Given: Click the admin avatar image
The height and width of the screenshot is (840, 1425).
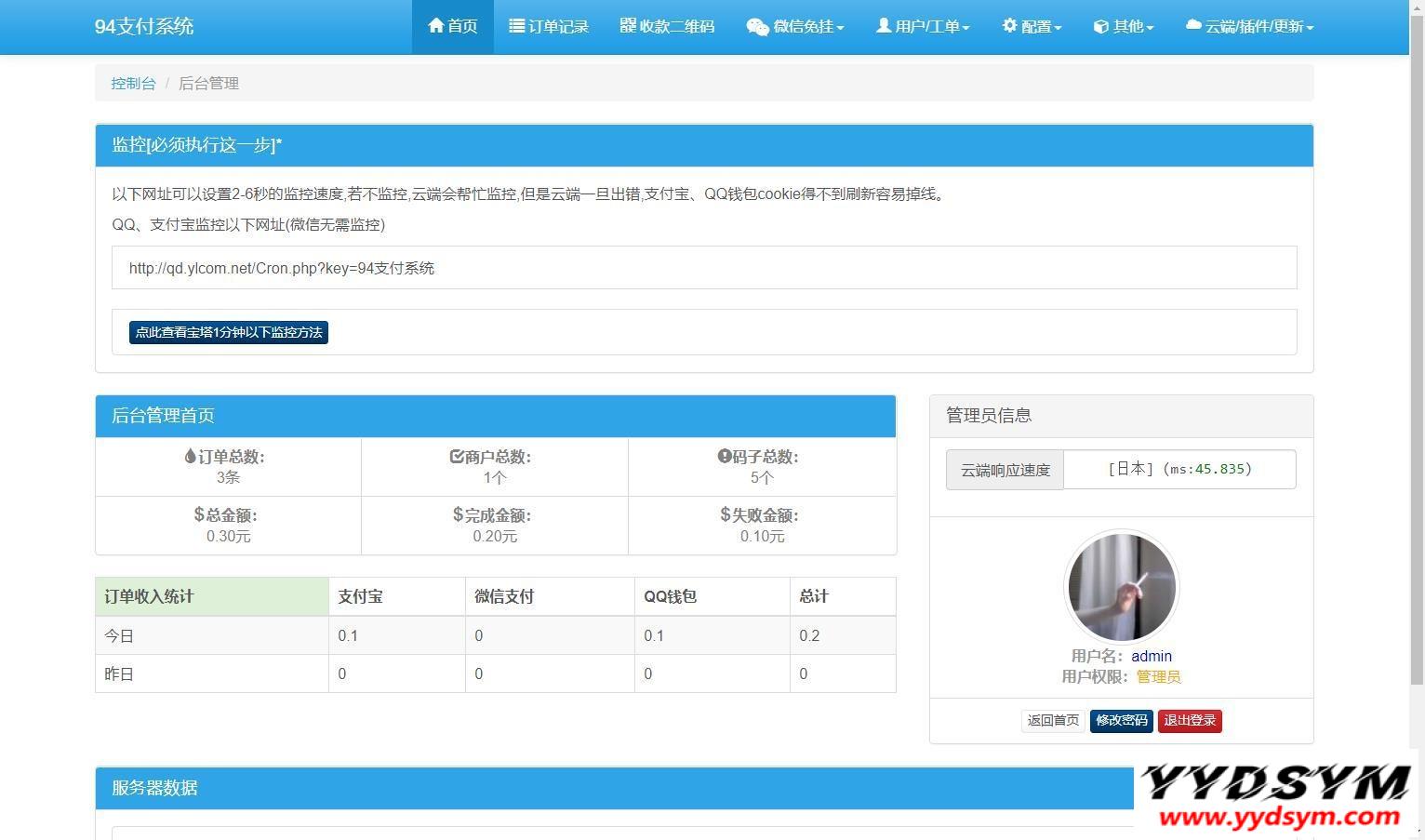Looking at the screenshot, I should coord(1121,587).
